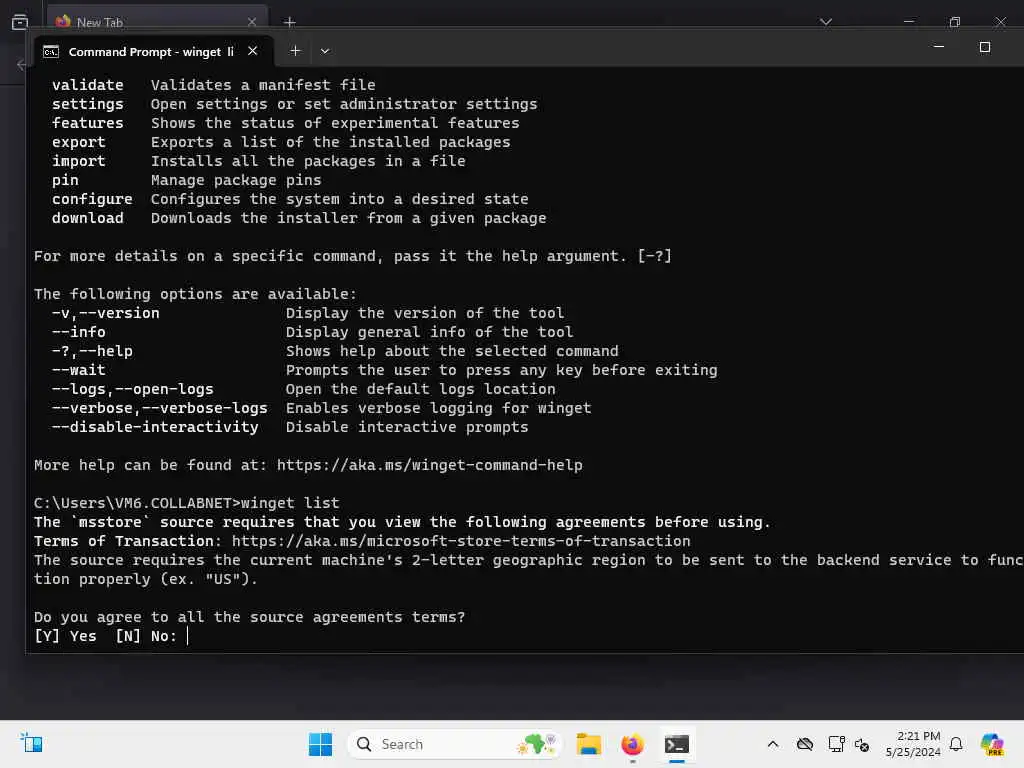This screenshot has height=768, width=1024.
Task: Open the browser tab list chevron
Action: [825, 22]
